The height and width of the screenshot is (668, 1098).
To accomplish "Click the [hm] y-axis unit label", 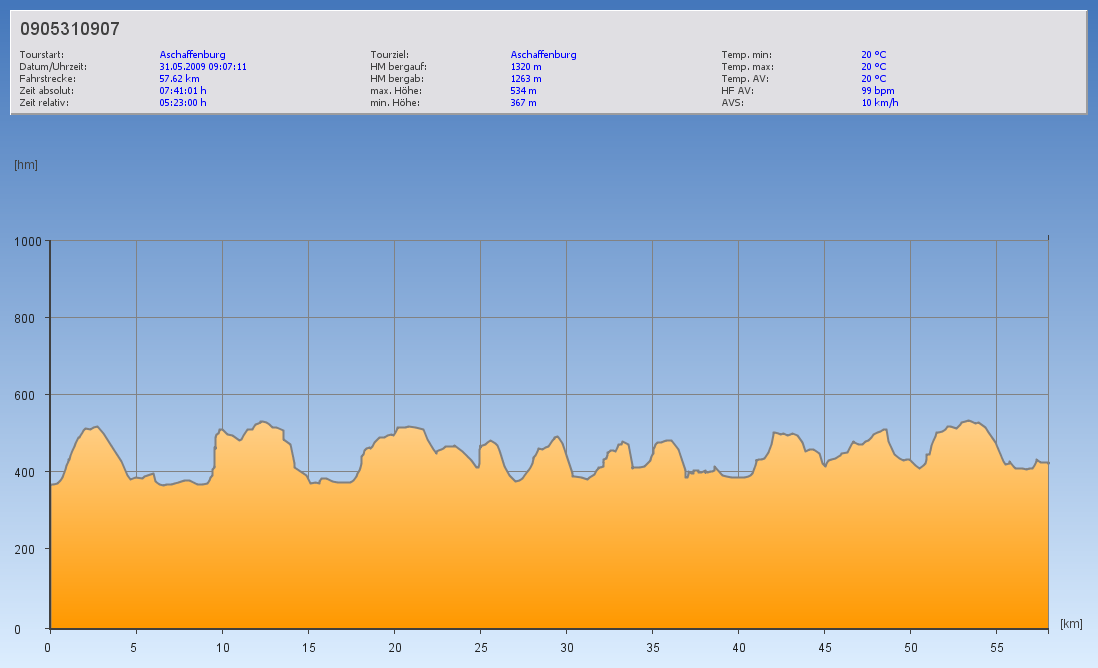I will click(x=26, y=165).
